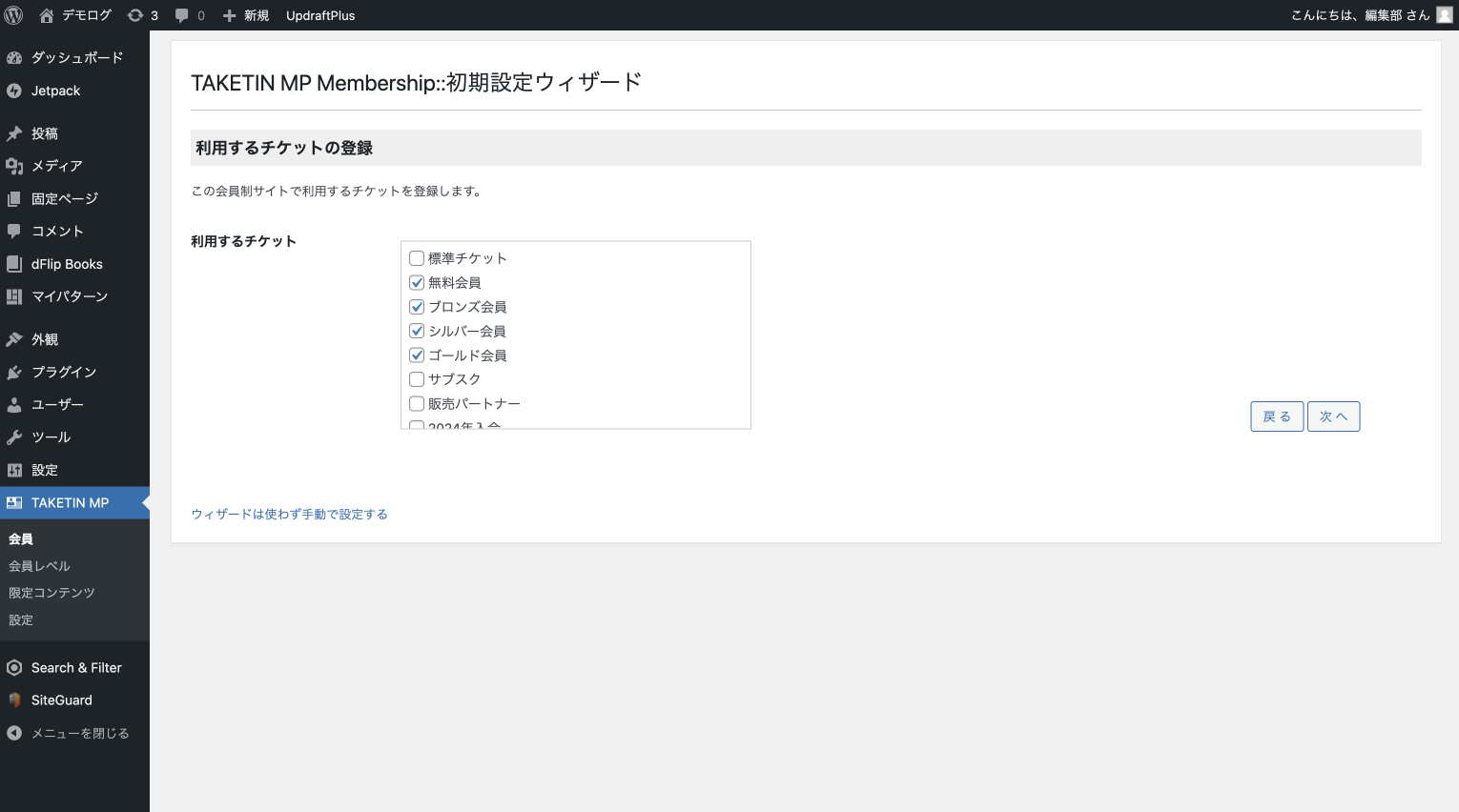
Task: Check the 標準チケット checkbox
Action: (x=417, y=258)
